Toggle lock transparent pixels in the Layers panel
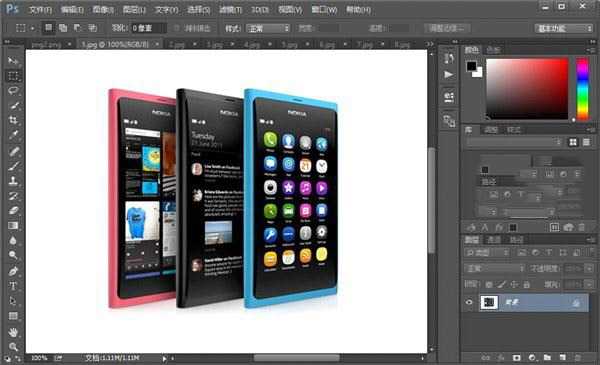The height and width of the screenshot is (365, 600). (489, 284)
